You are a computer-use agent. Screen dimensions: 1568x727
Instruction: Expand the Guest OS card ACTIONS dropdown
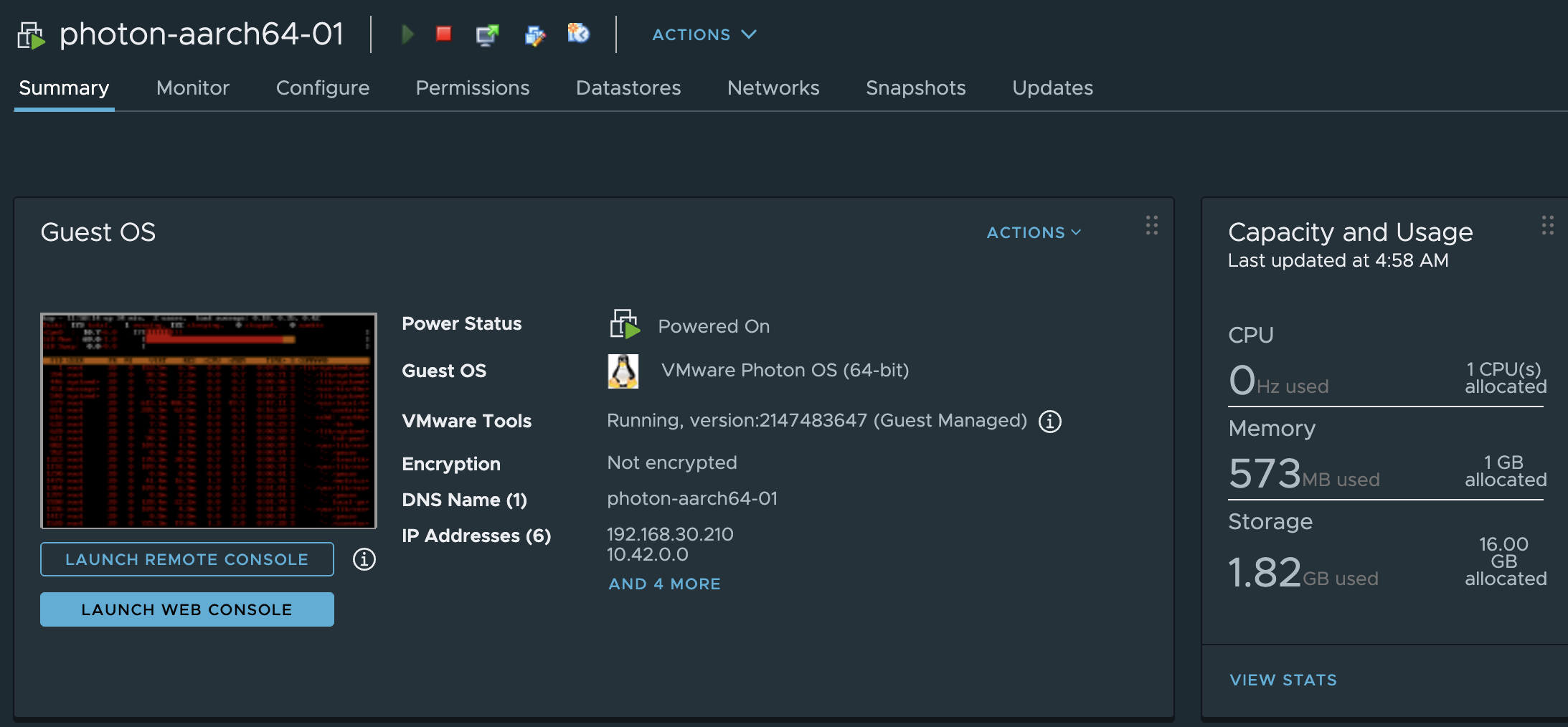[x=1033, y=232]
